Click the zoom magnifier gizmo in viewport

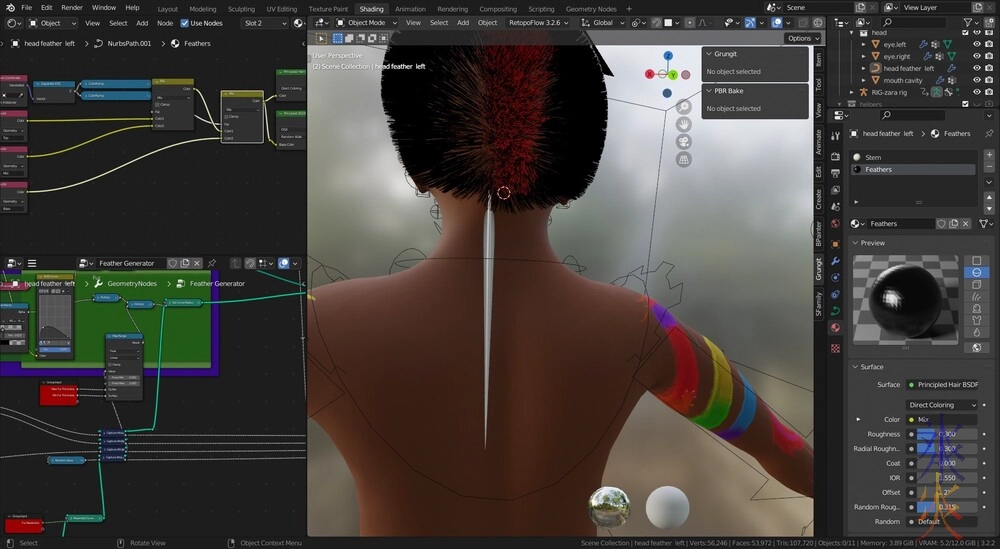(684, 106)
